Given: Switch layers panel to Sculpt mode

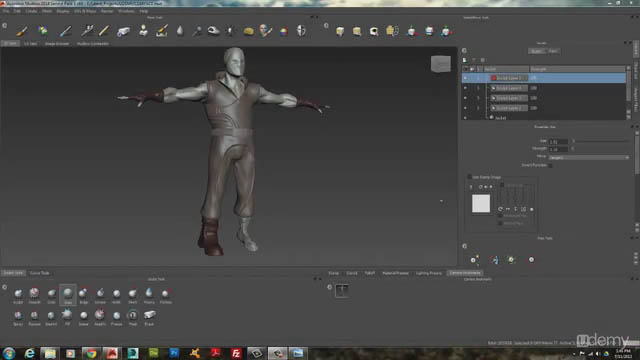Looking at the screenshot, I should click(x=536, y=51).
